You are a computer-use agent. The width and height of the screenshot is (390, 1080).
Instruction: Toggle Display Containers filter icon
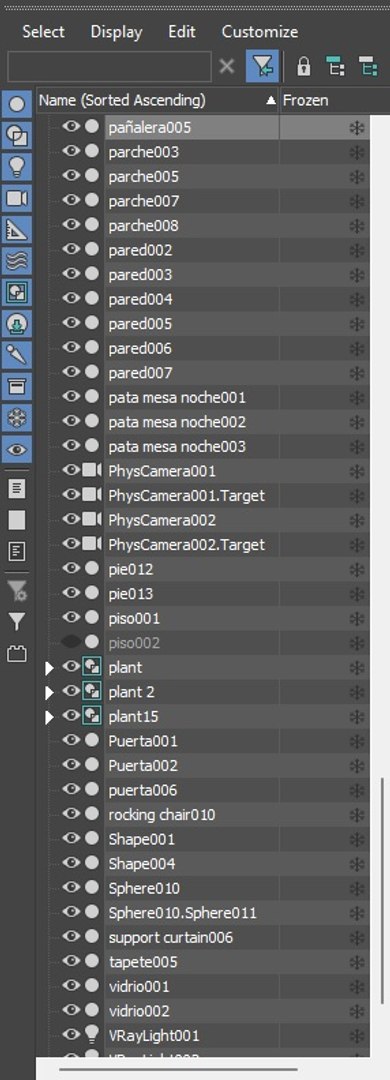click(x=17, y=386)
